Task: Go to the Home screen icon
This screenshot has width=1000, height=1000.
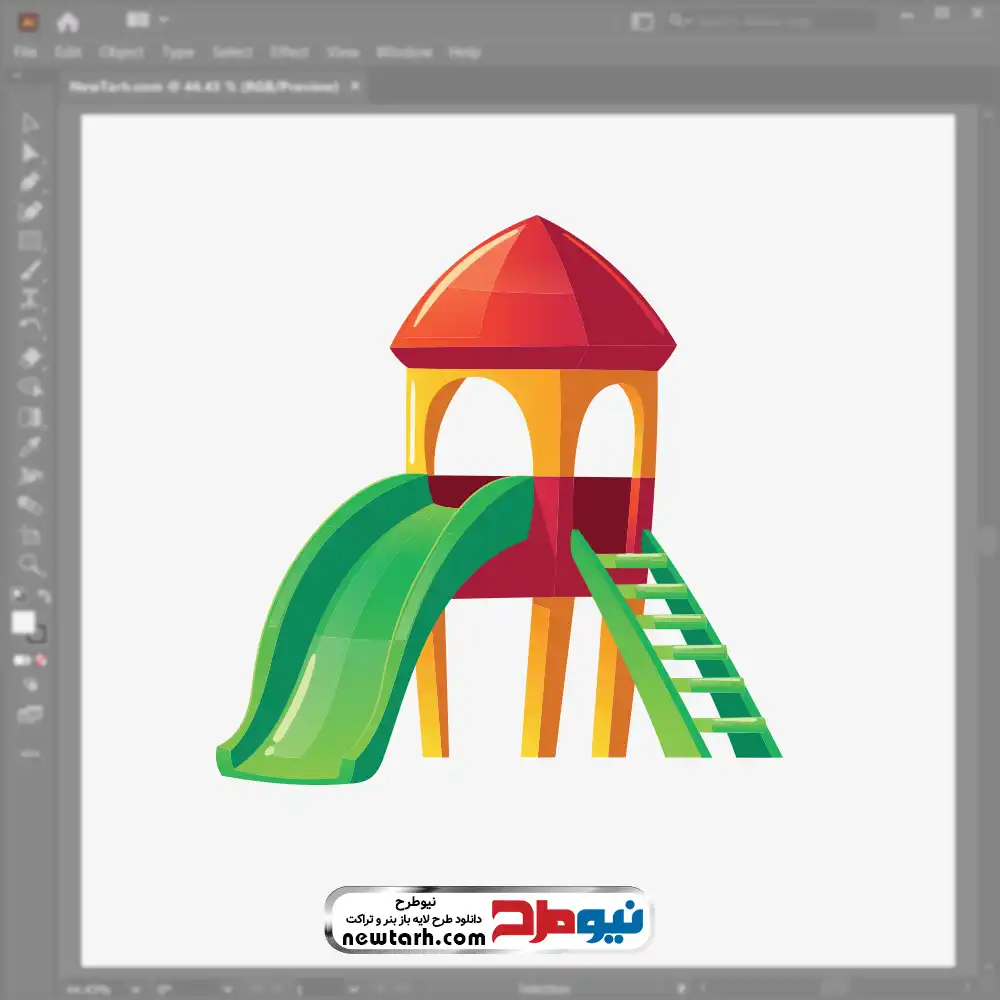Action: (67, 21)
